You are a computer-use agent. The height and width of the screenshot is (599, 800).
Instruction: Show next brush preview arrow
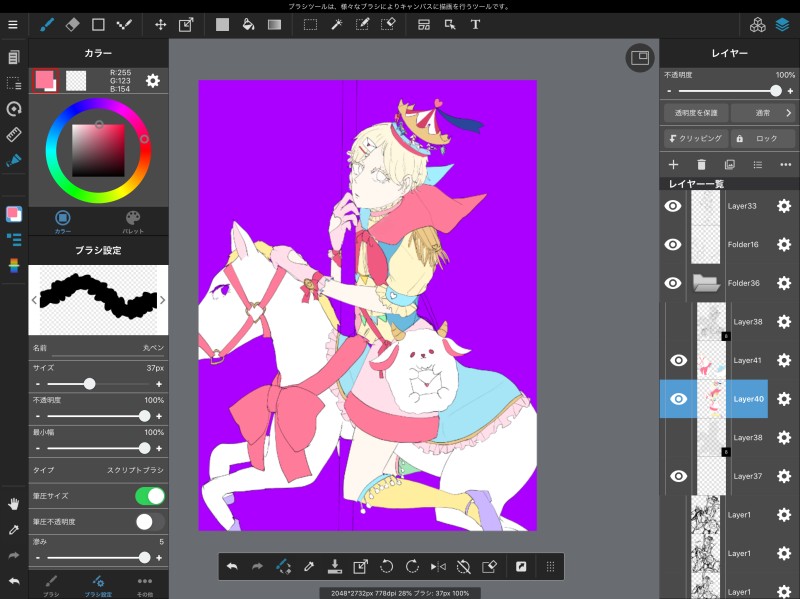click(162, 300)
